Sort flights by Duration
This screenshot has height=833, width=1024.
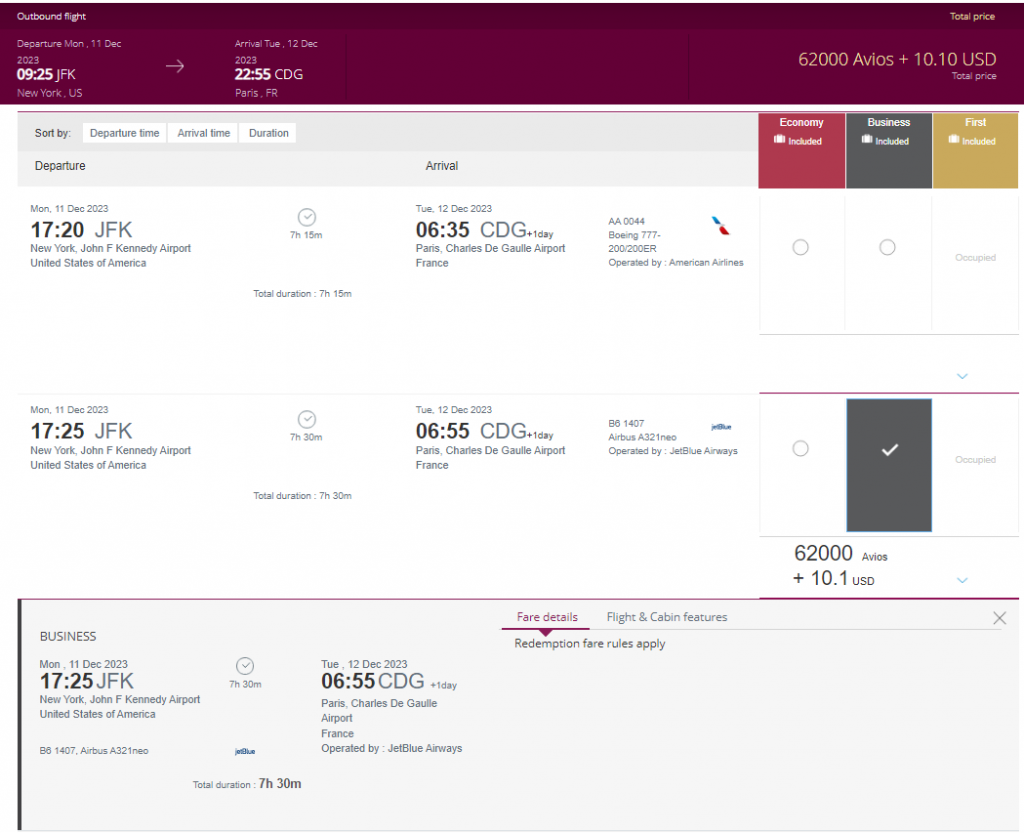coord(267,132)
